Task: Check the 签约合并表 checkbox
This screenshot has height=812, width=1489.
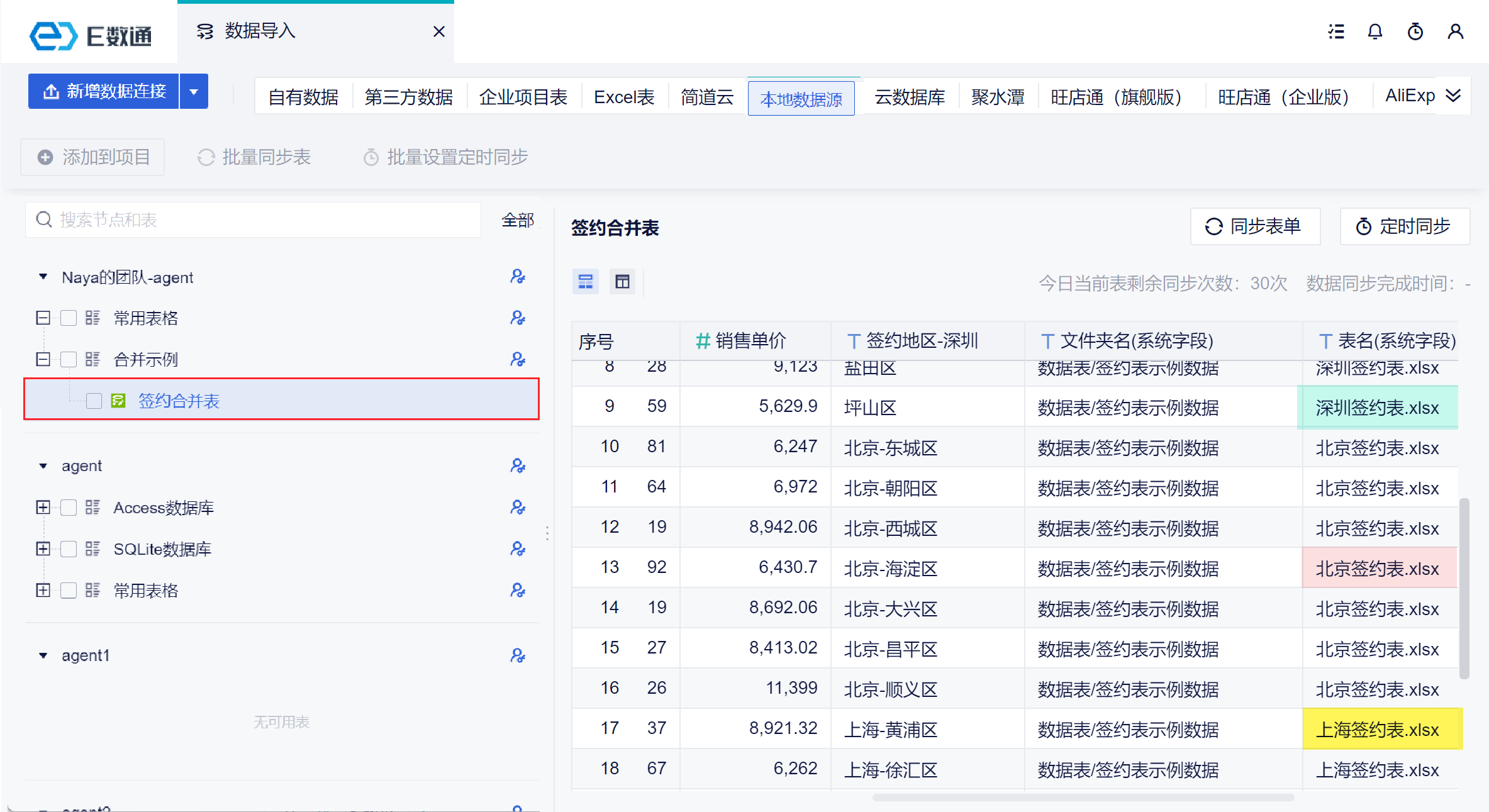Action: click(94, 401)
